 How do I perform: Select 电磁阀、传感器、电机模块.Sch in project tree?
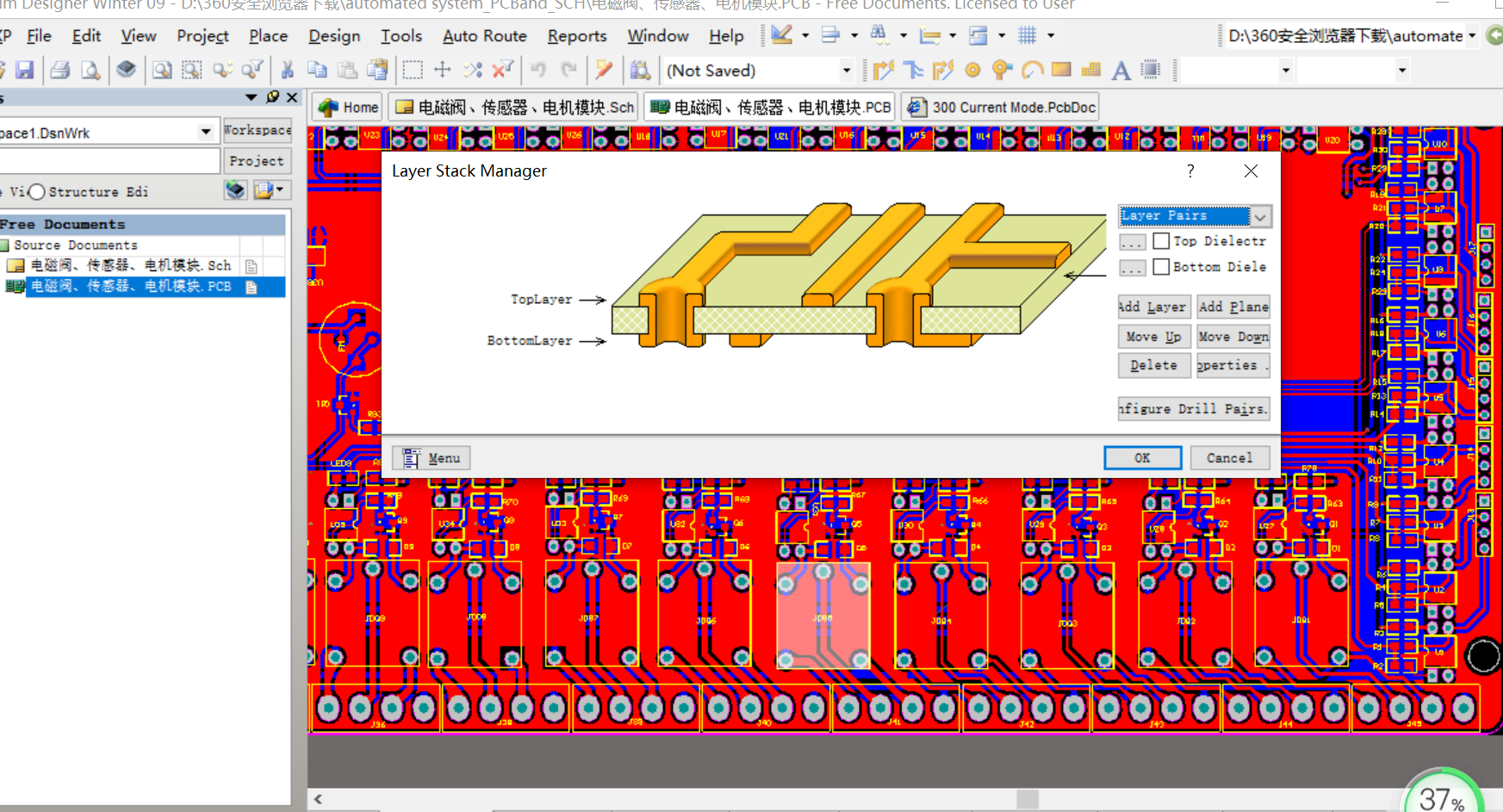tap(131, 265)
